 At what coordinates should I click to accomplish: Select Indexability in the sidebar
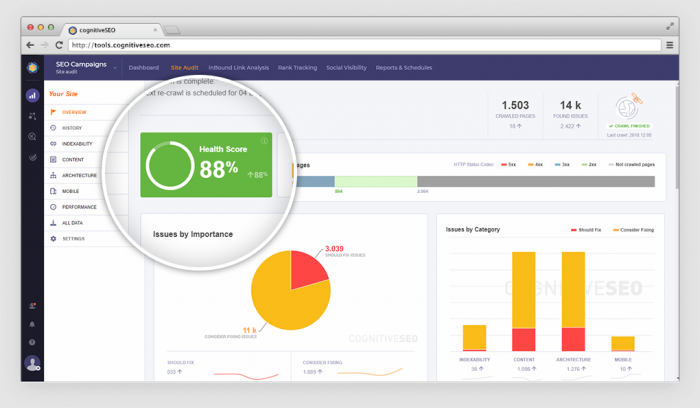pyautogui.click(x=77, y=144)
